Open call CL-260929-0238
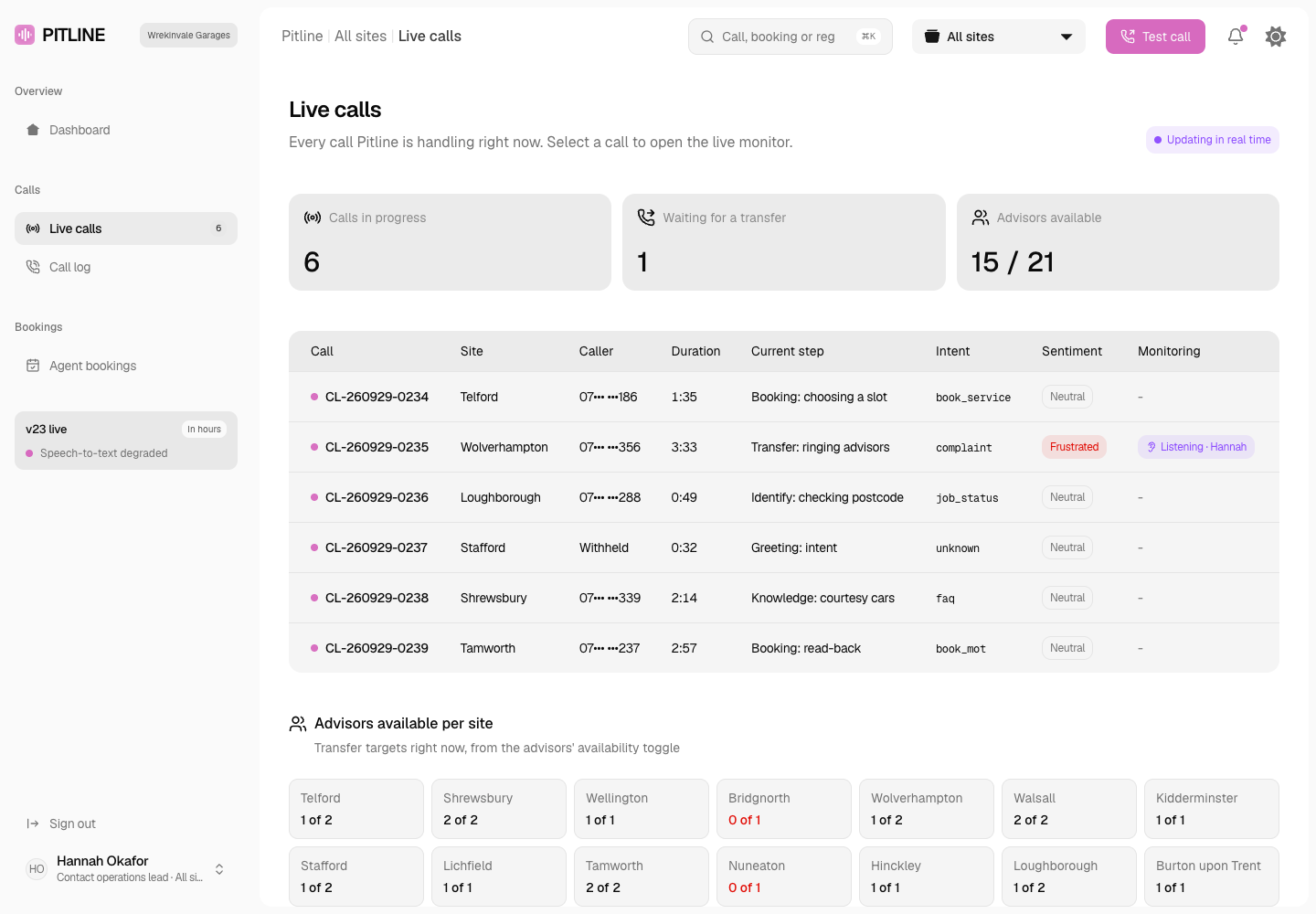The width and height of the screenshot is (1316, 914). coord(784,598)
